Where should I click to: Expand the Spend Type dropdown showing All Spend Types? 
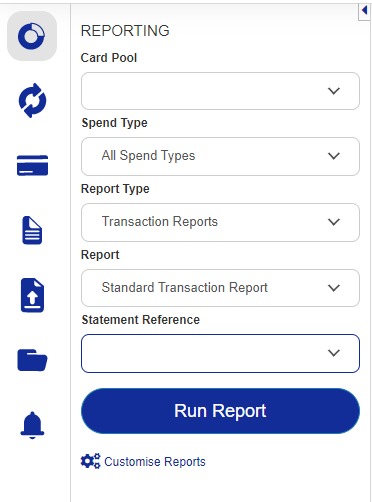tap(220, 156)
